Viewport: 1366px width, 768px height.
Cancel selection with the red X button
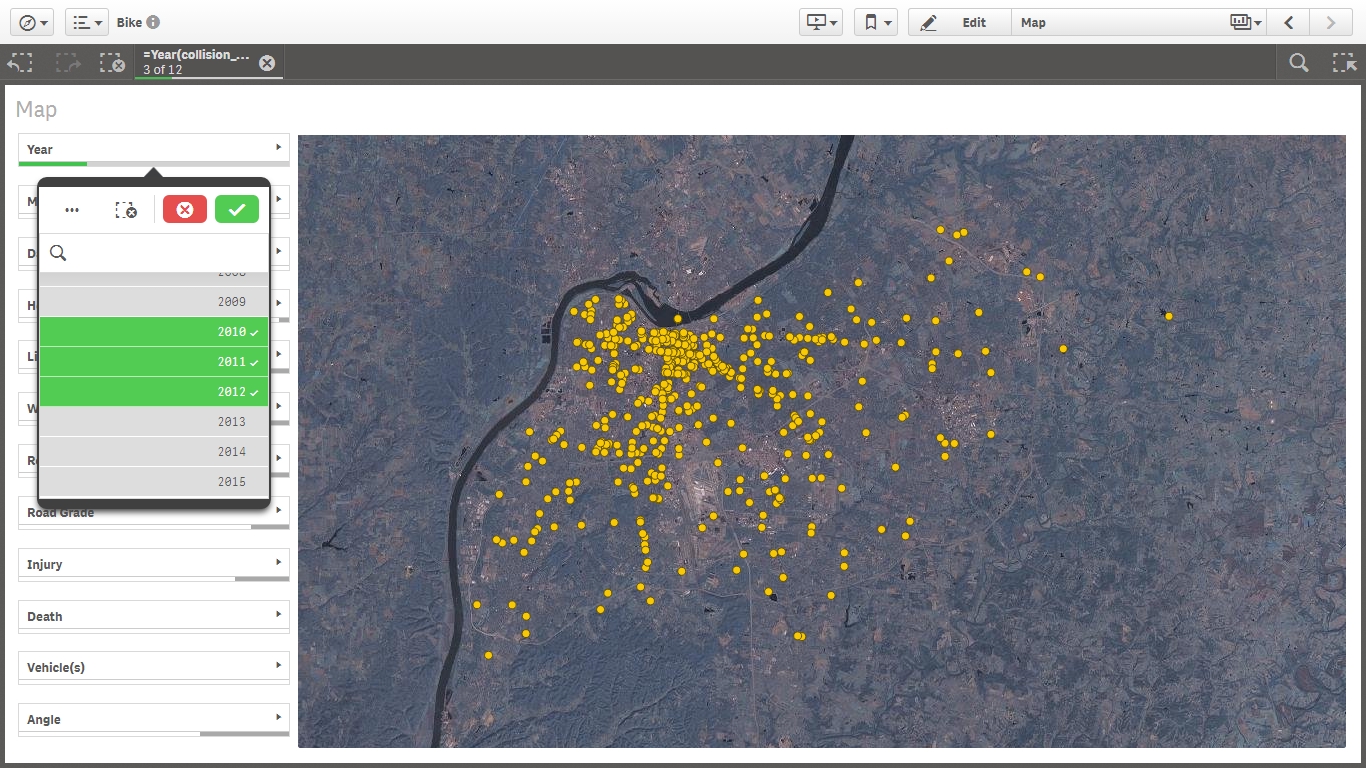(185, 209)
